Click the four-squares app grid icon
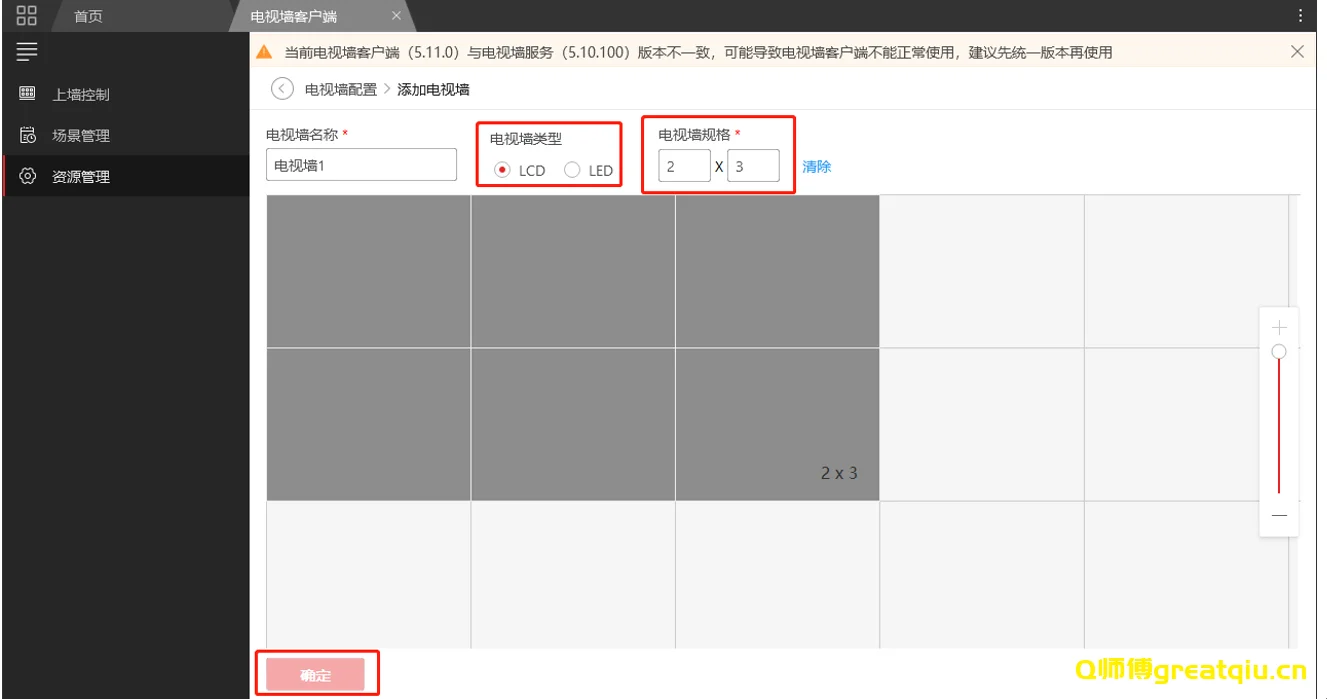 (27, 15)
